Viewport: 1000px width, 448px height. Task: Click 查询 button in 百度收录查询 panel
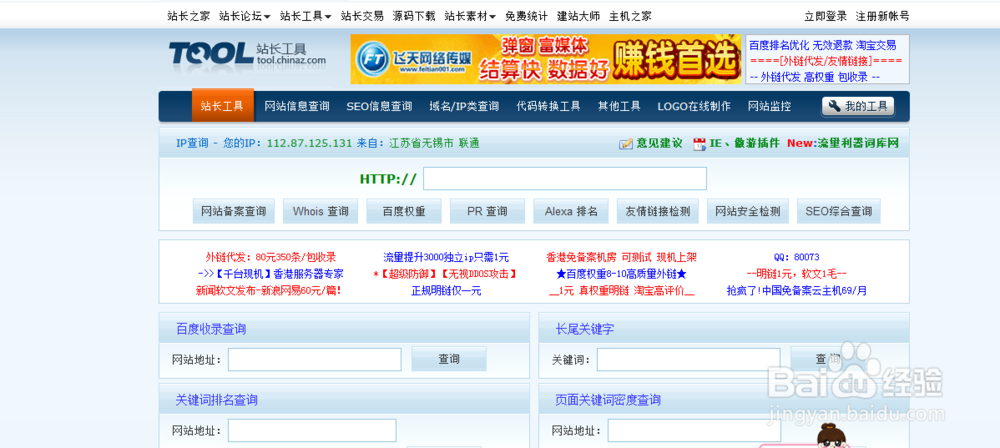click(x=449, y=359)
